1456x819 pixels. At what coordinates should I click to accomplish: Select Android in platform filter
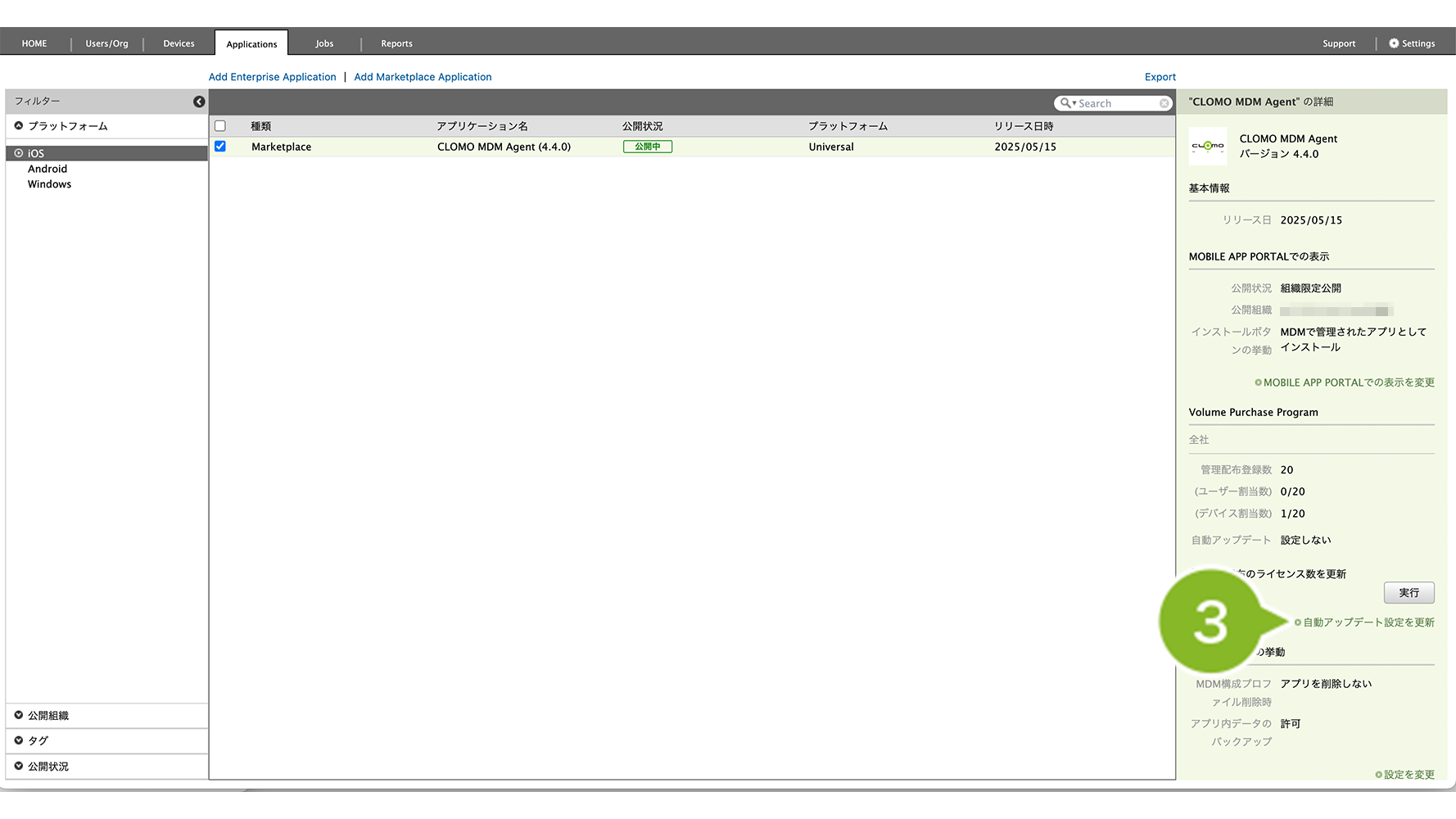pos(47,169)
